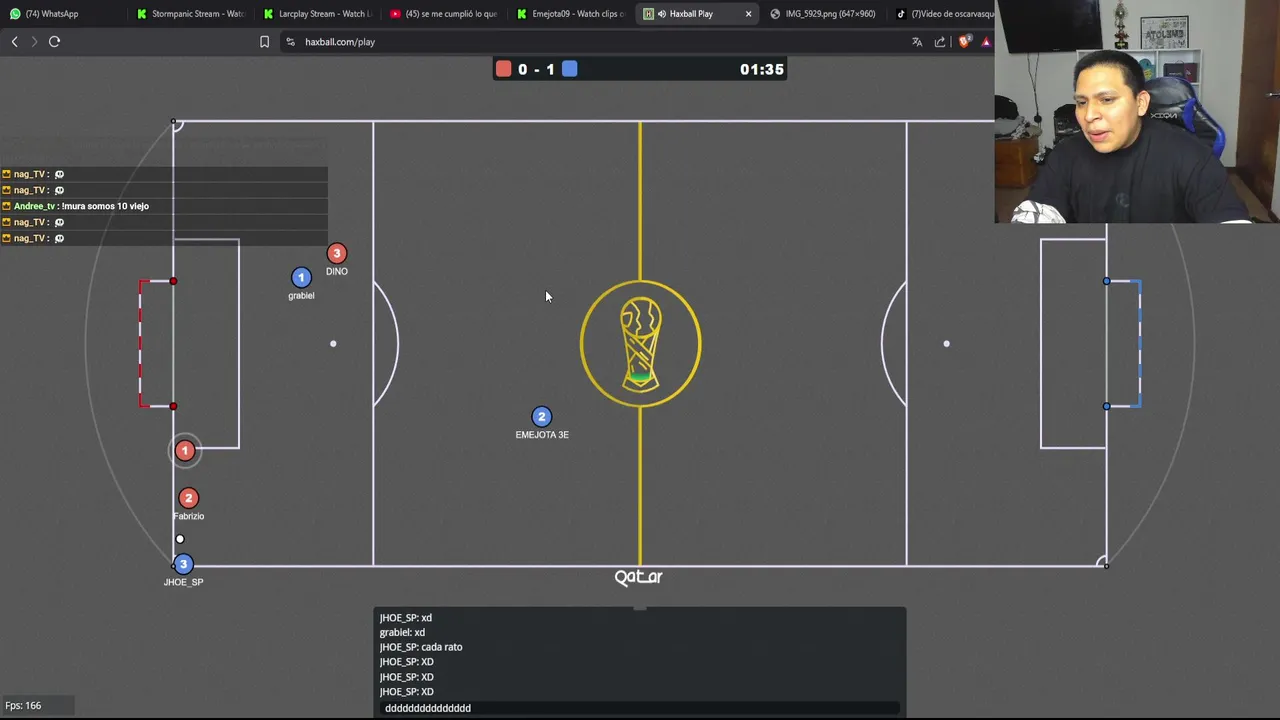Viewport: 1280px width, 720px height.
Task: Select blue player 2 EMEJOTA 3E
Action: [541, 416]
